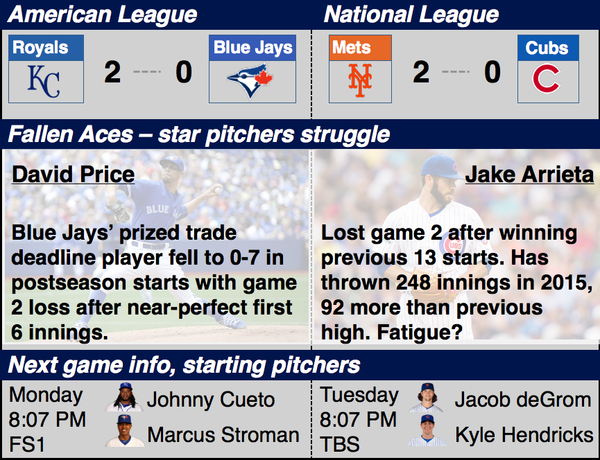Image resolution: width=600 pixels, height=460 pixels.
Task: Open the American League header
Action: [x=103, y=15]
